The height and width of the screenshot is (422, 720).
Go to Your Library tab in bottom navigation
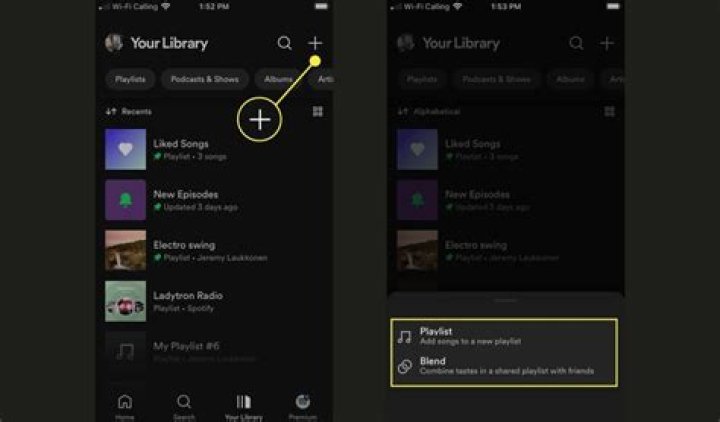click(x=243, y=407)
